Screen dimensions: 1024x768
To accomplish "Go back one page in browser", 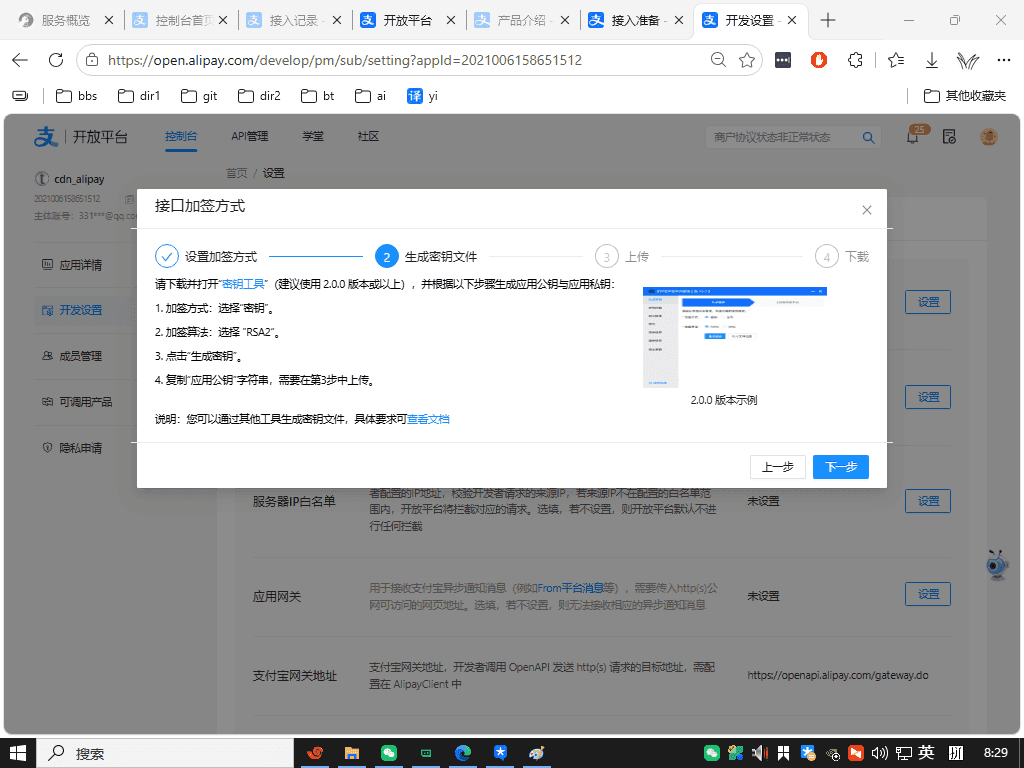I will (x=20, y=60).
